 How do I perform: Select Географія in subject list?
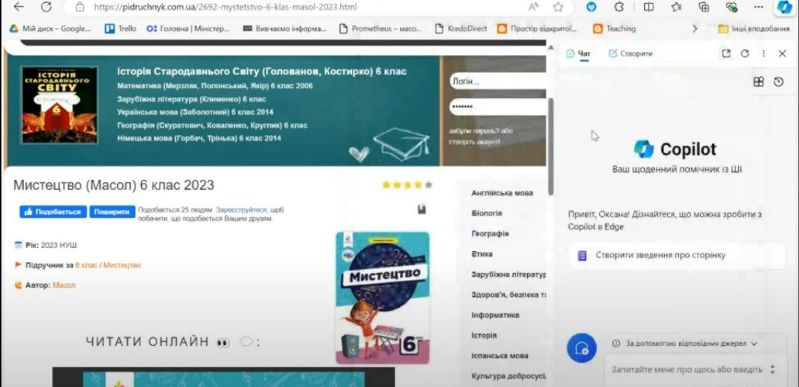click(490, 234)
